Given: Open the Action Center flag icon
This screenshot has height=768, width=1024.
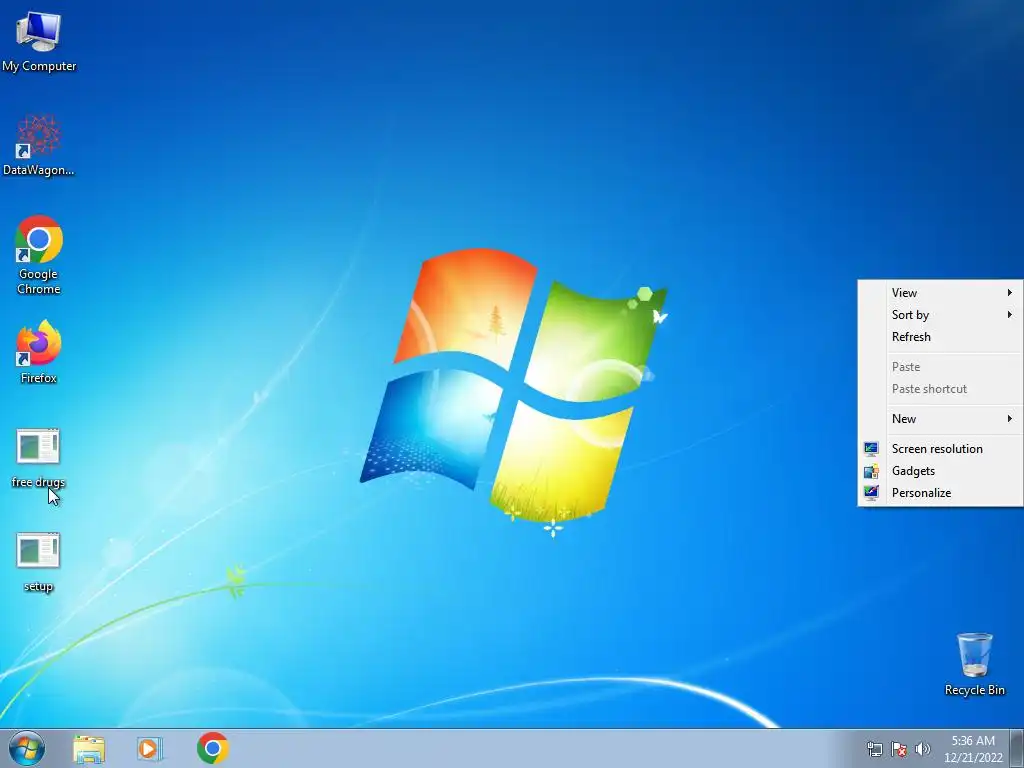Looking at the screenshot, I should 899,749.
